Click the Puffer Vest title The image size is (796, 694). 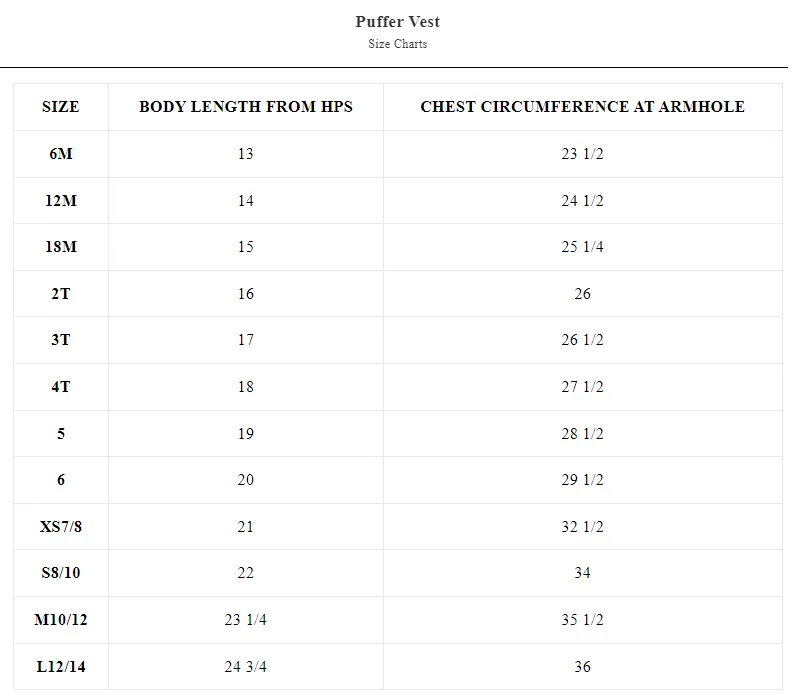point(397,21)
